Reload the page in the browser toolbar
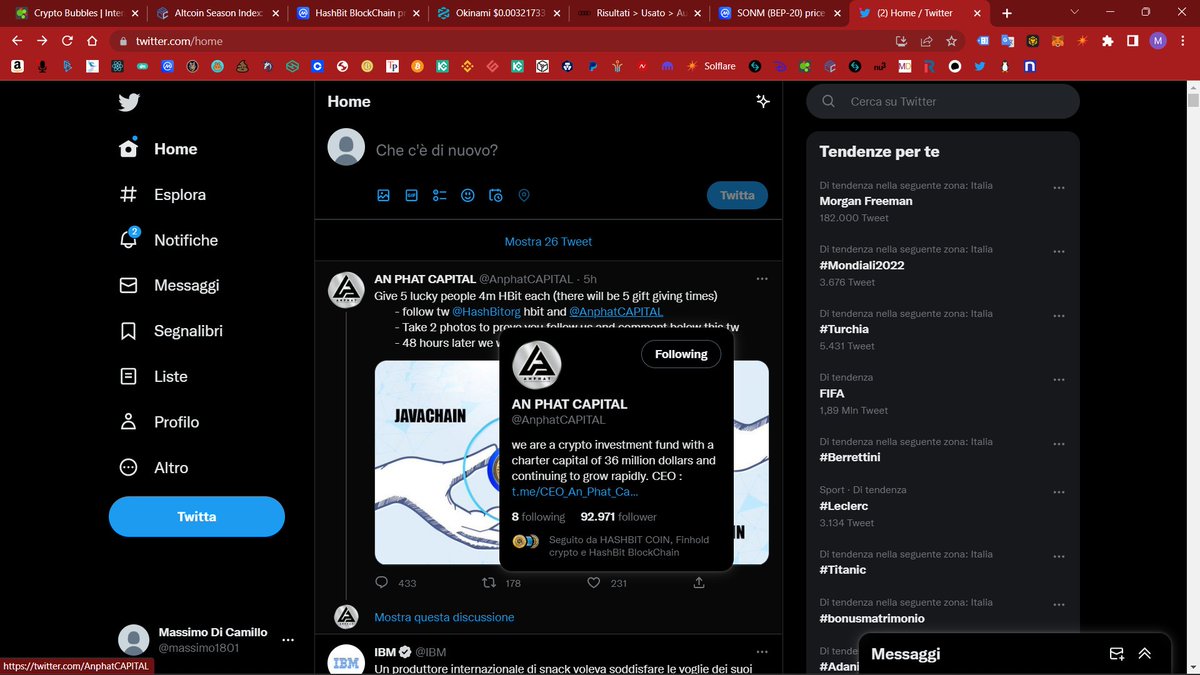Screen dimensions: 1200x675 pyautogui.click(x=67, y=41)
